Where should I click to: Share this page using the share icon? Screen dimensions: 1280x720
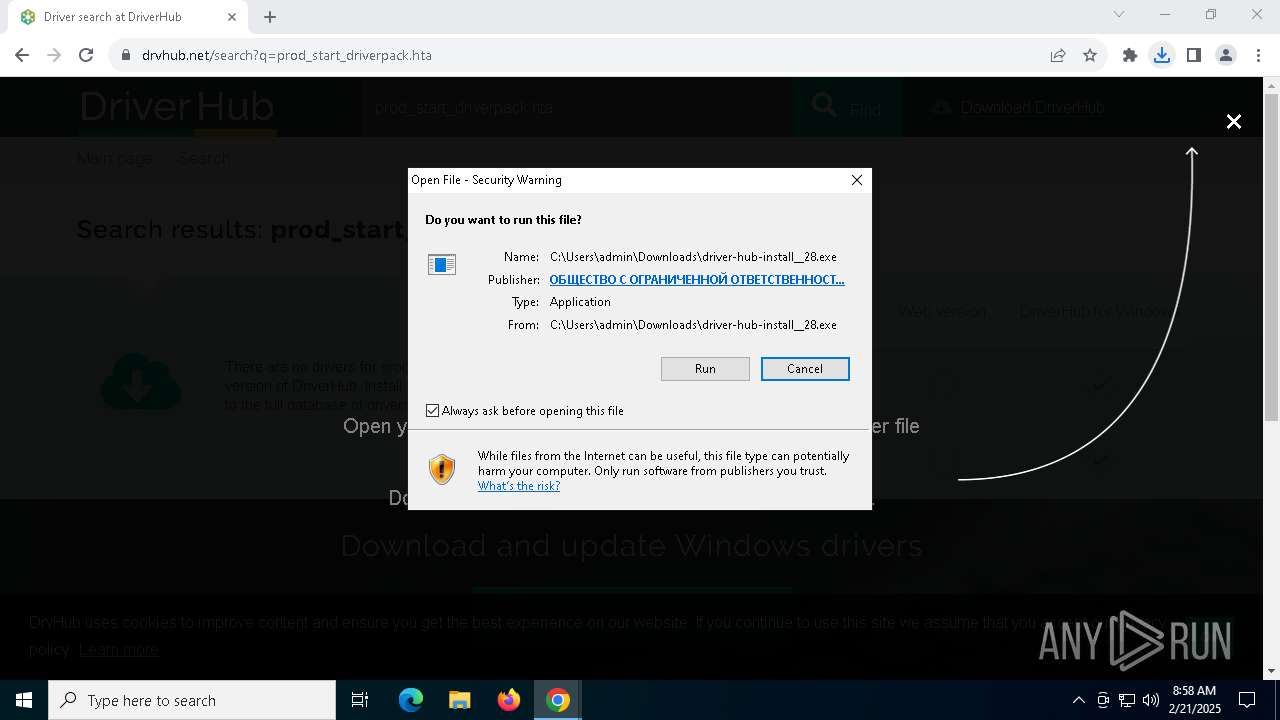(x=1058, y=55)
